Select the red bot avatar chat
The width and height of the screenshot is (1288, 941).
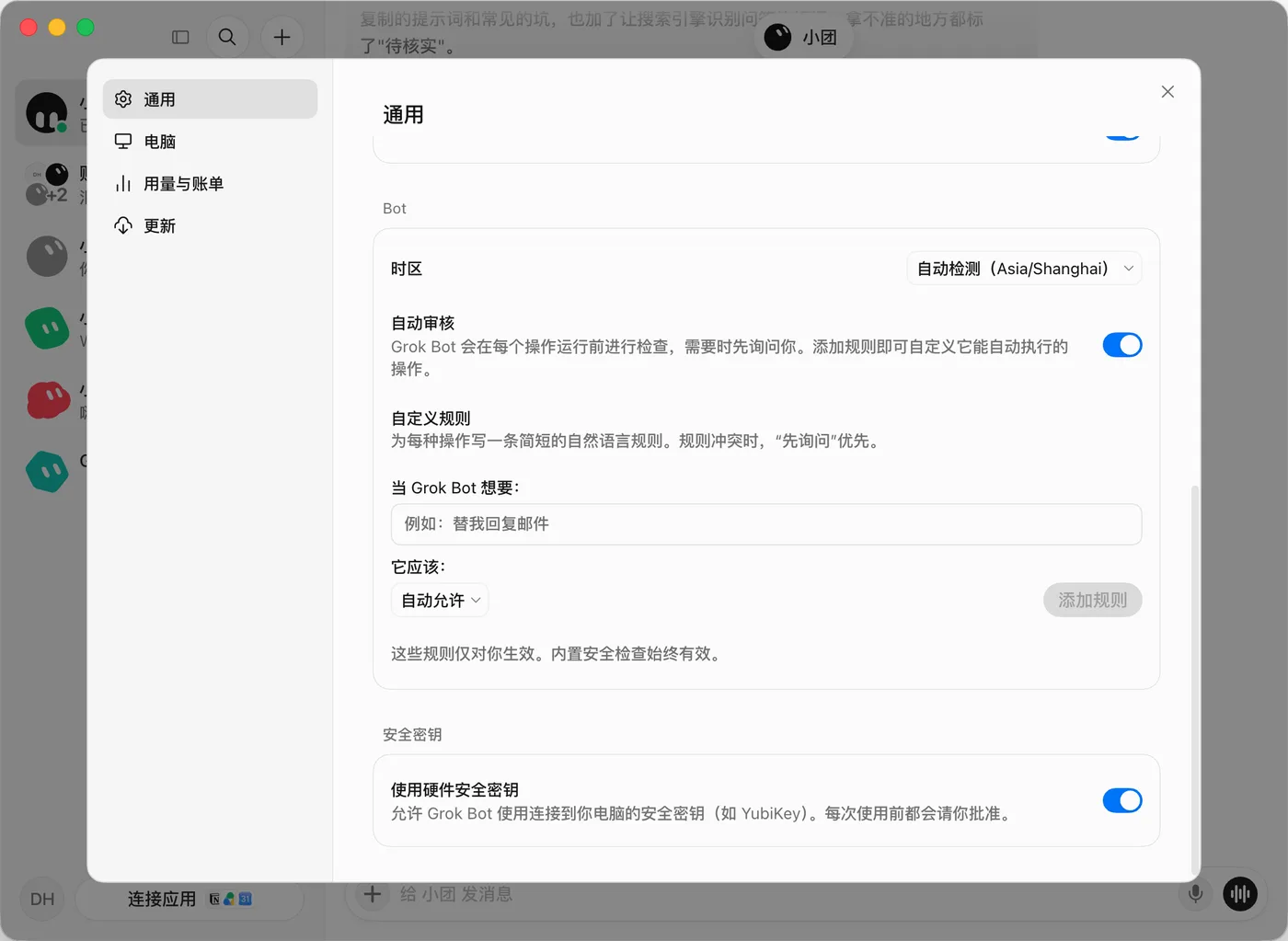pos(48,401)
